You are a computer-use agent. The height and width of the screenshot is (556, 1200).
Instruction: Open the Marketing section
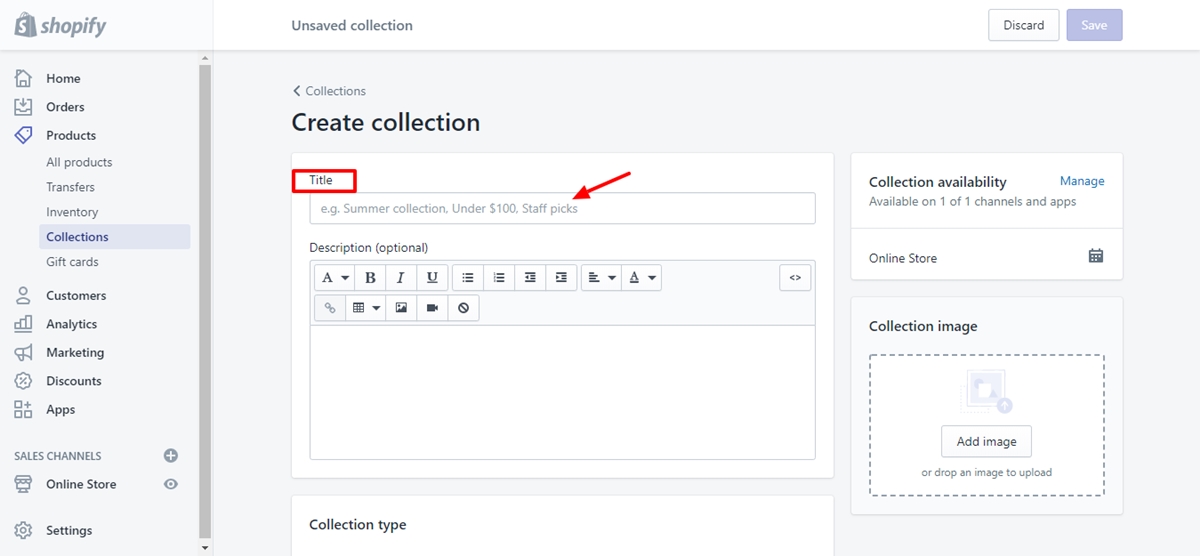tap(75, 352)
